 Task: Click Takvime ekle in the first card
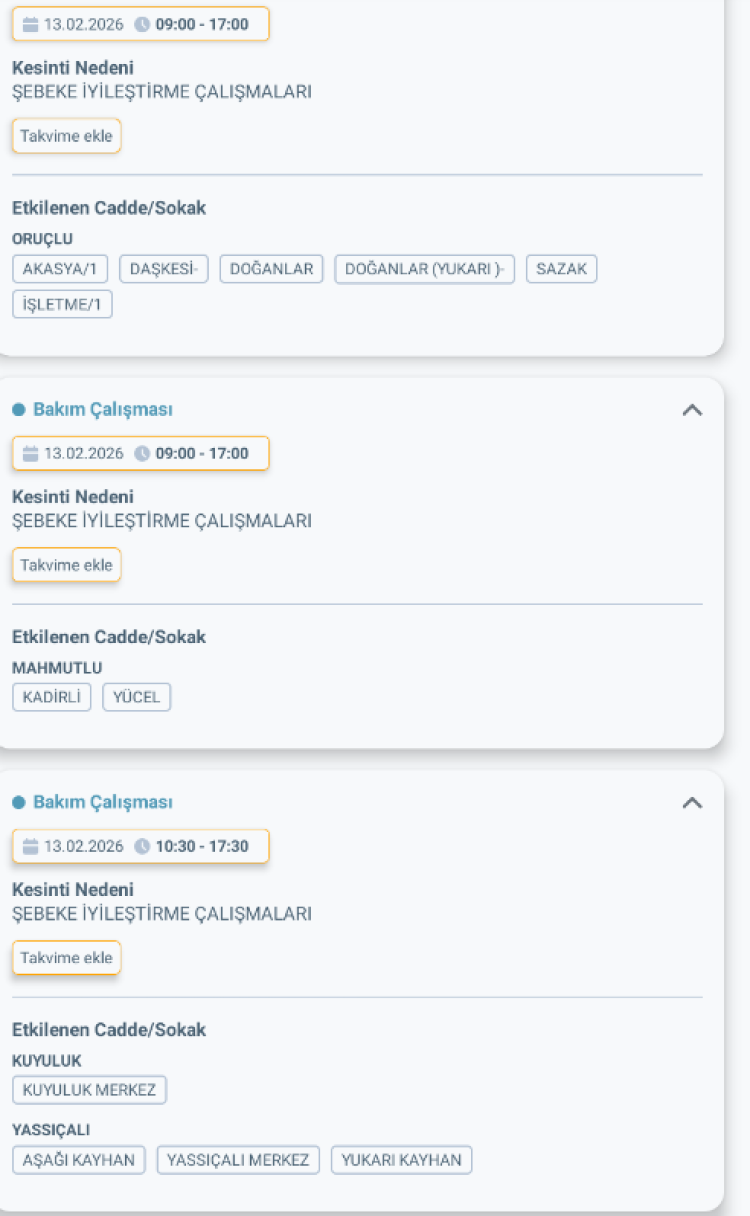[x=66, y=135]
